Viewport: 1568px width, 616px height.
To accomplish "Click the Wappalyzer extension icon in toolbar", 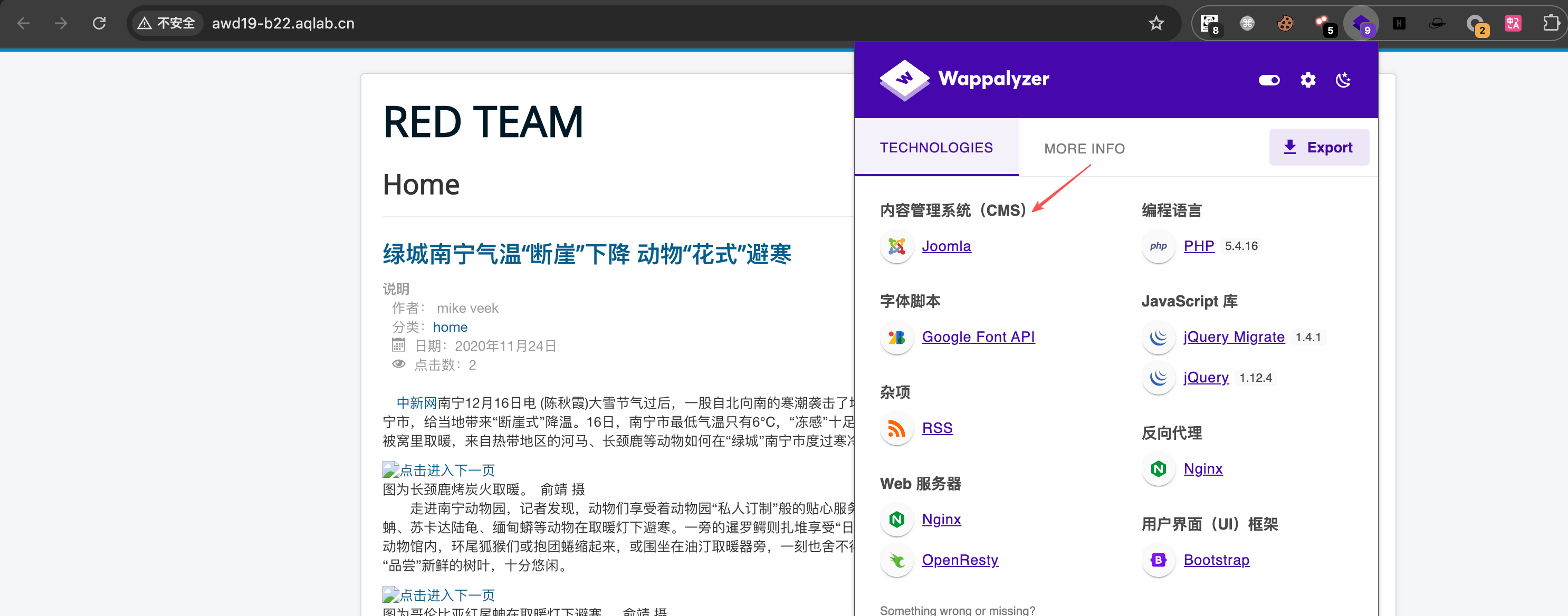I will [x=1361, y=24].
